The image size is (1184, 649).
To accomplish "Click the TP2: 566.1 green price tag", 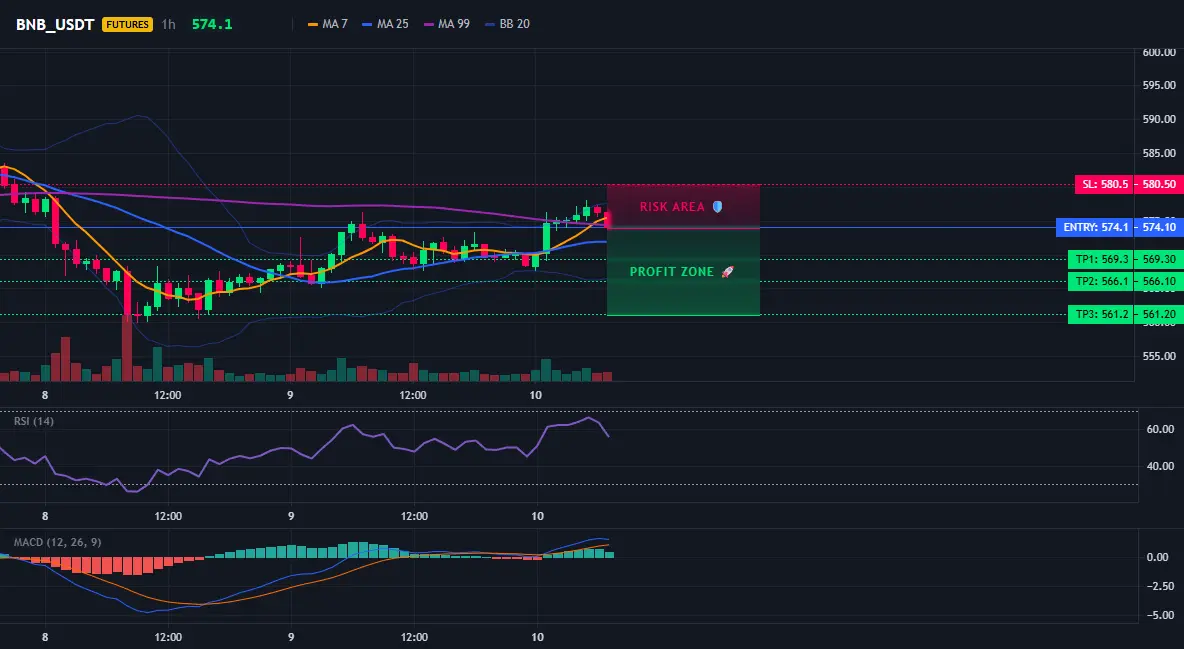I will pos(1100,281).
